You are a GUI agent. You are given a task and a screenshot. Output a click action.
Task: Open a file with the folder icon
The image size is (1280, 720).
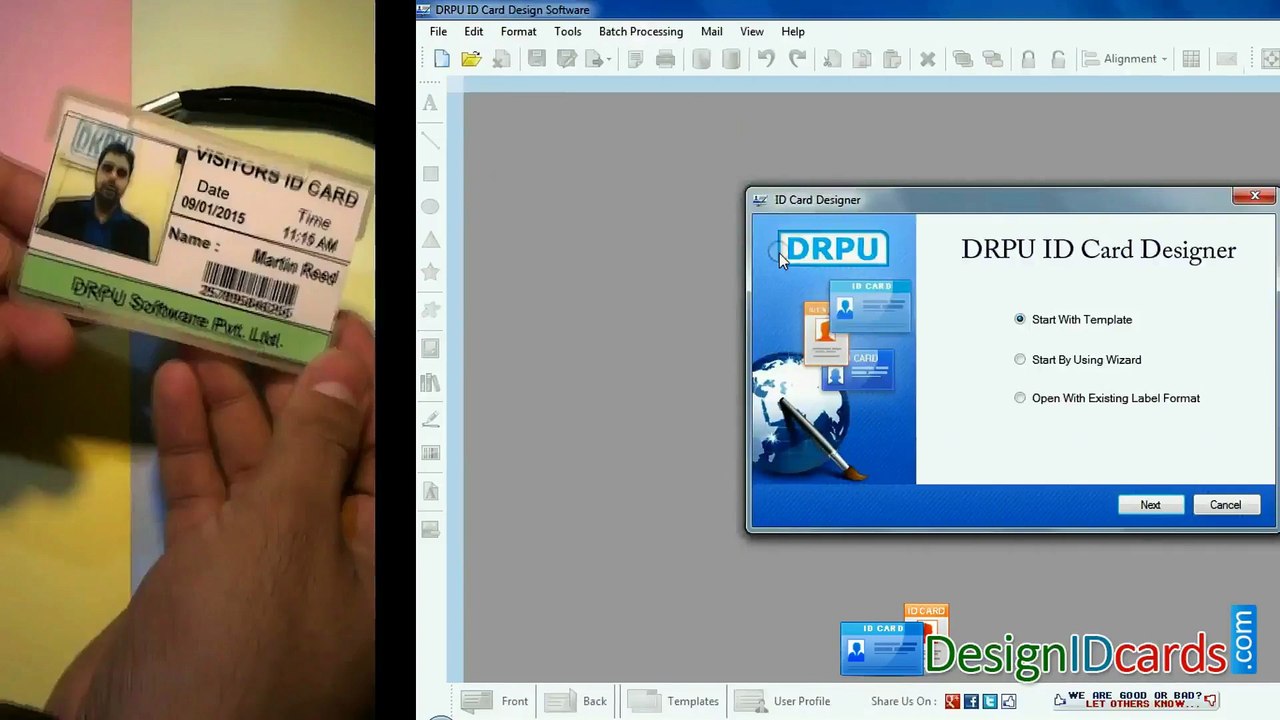[x=472, y=59]
